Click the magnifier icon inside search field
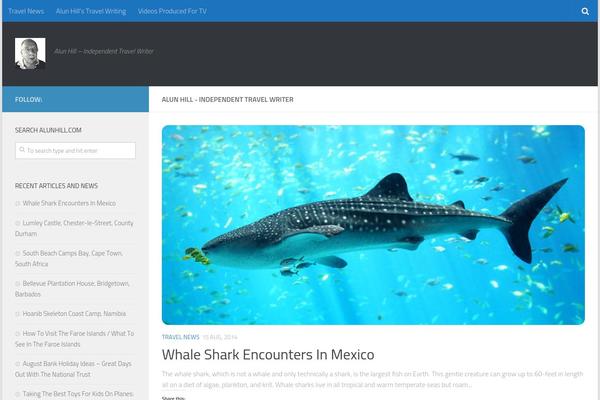Viewport: 600px width, 400px height. [x=21, y=150]
